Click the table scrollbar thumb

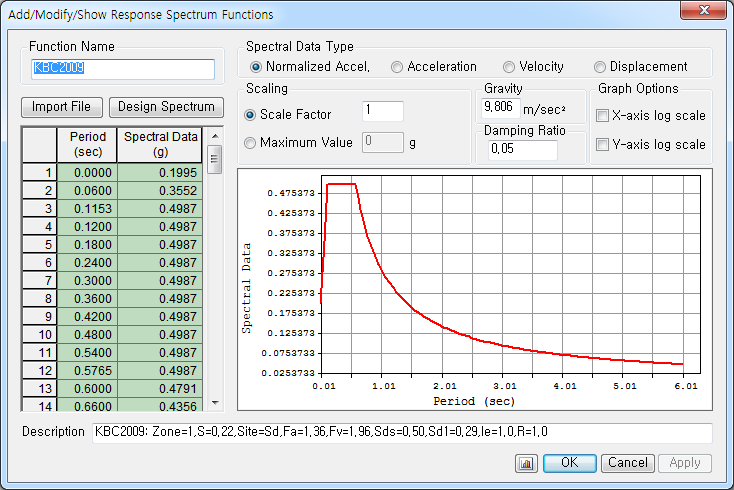coord(214,159)
